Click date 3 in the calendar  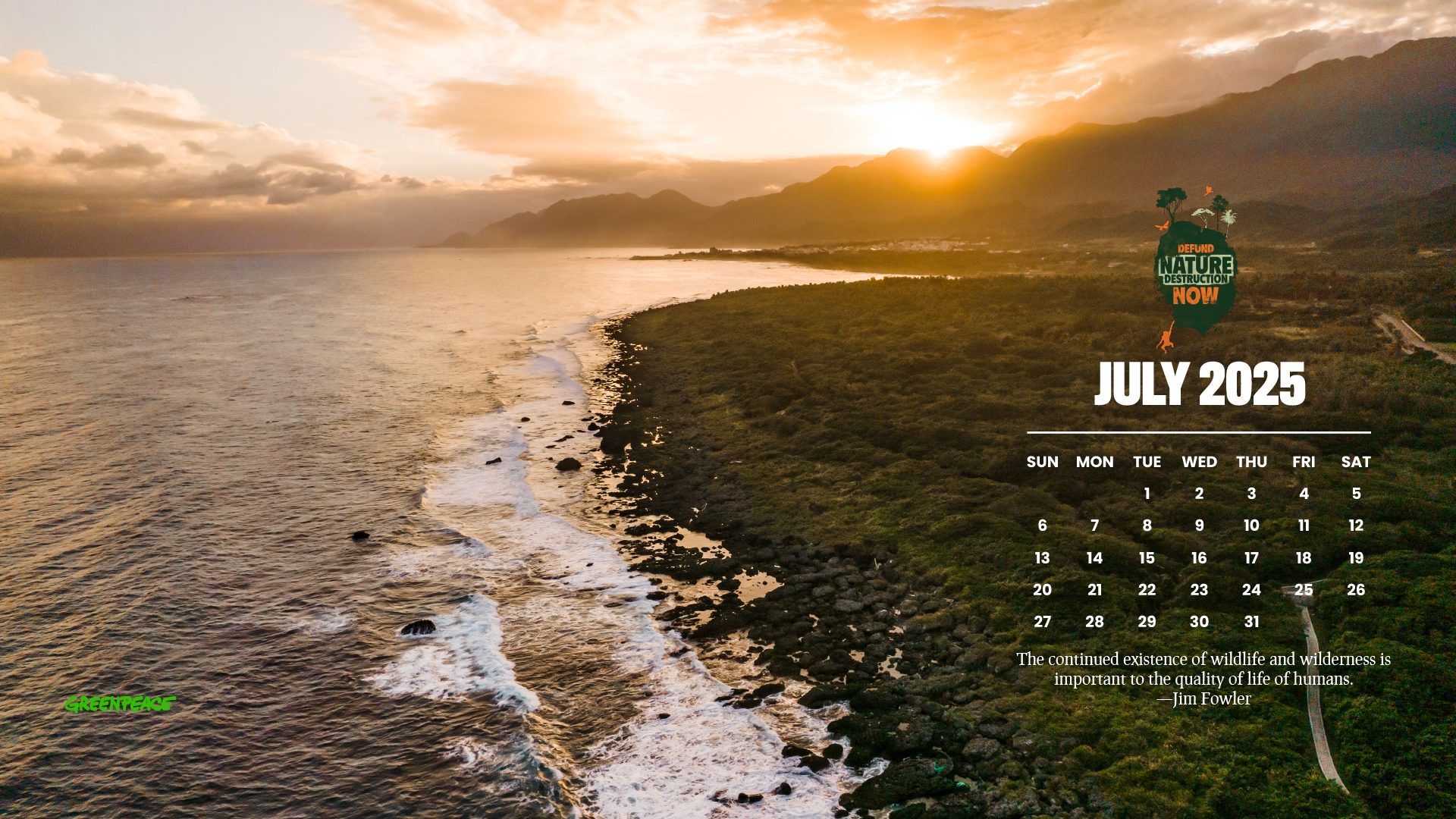tap(1251, 494)
